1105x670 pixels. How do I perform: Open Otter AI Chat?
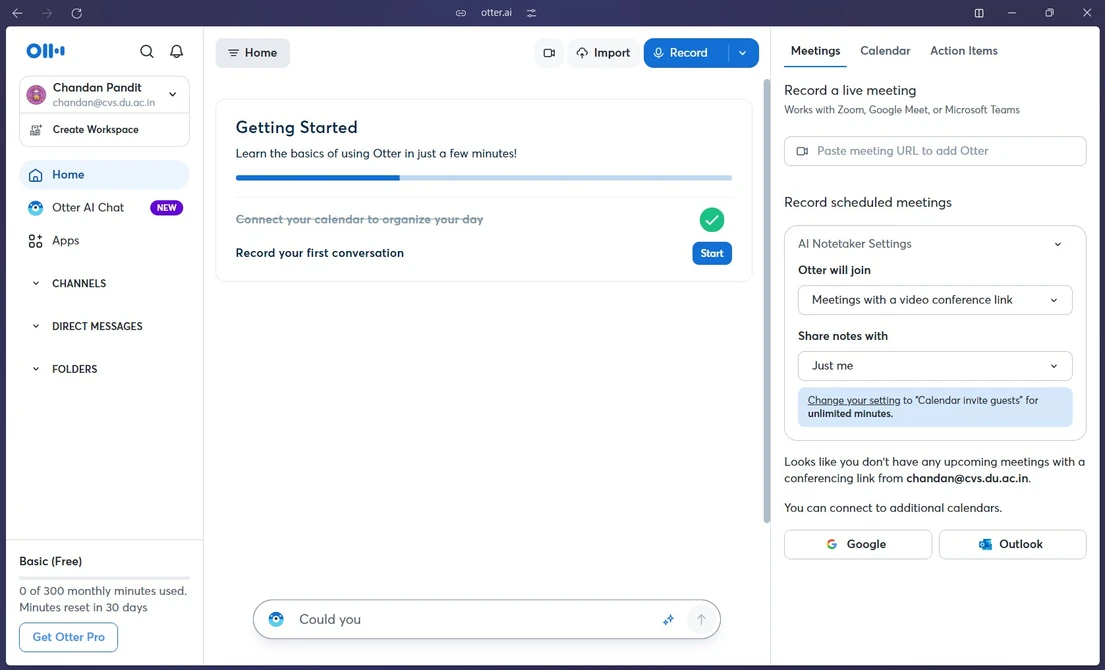[x=87, y=208]
